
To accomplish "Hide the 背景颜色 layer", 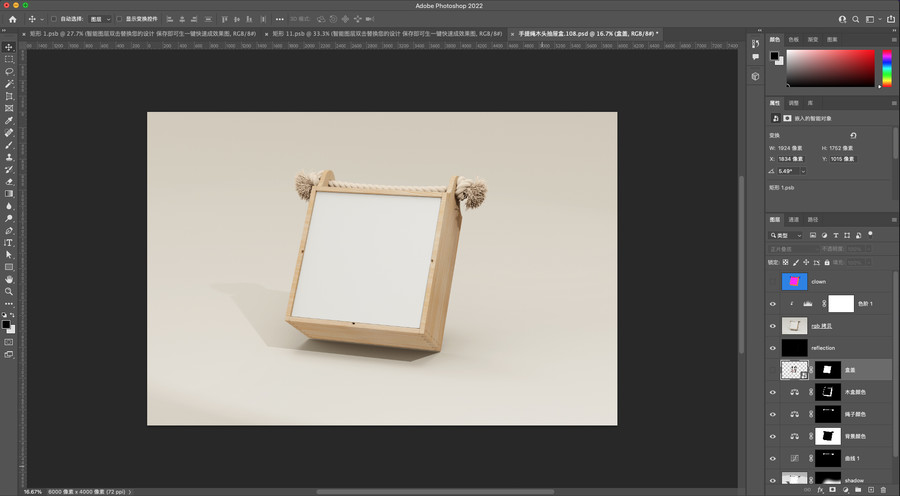I will [x=773, y=436].
